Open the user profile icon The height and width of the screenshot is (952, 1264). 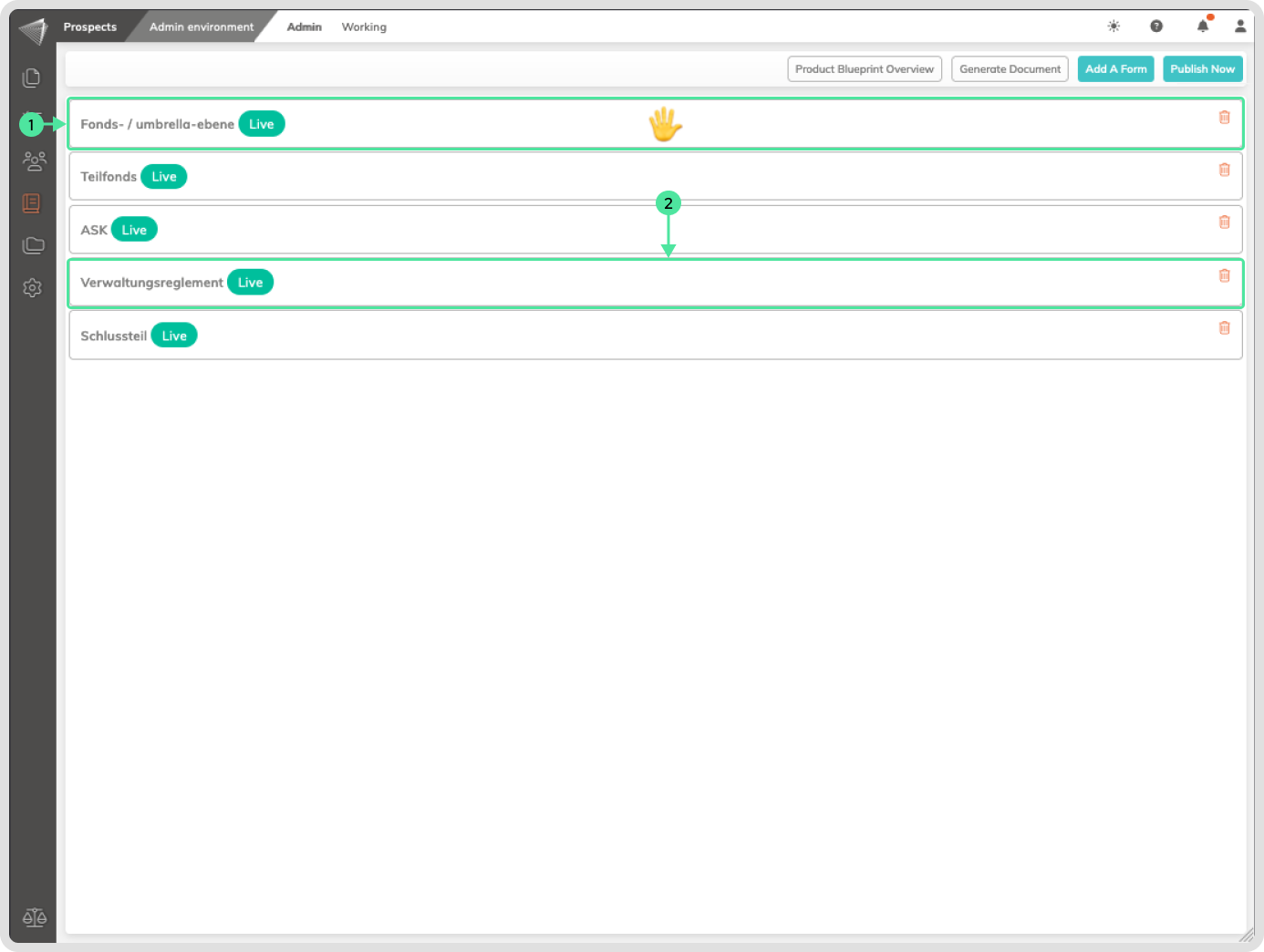pos(1240,26)
